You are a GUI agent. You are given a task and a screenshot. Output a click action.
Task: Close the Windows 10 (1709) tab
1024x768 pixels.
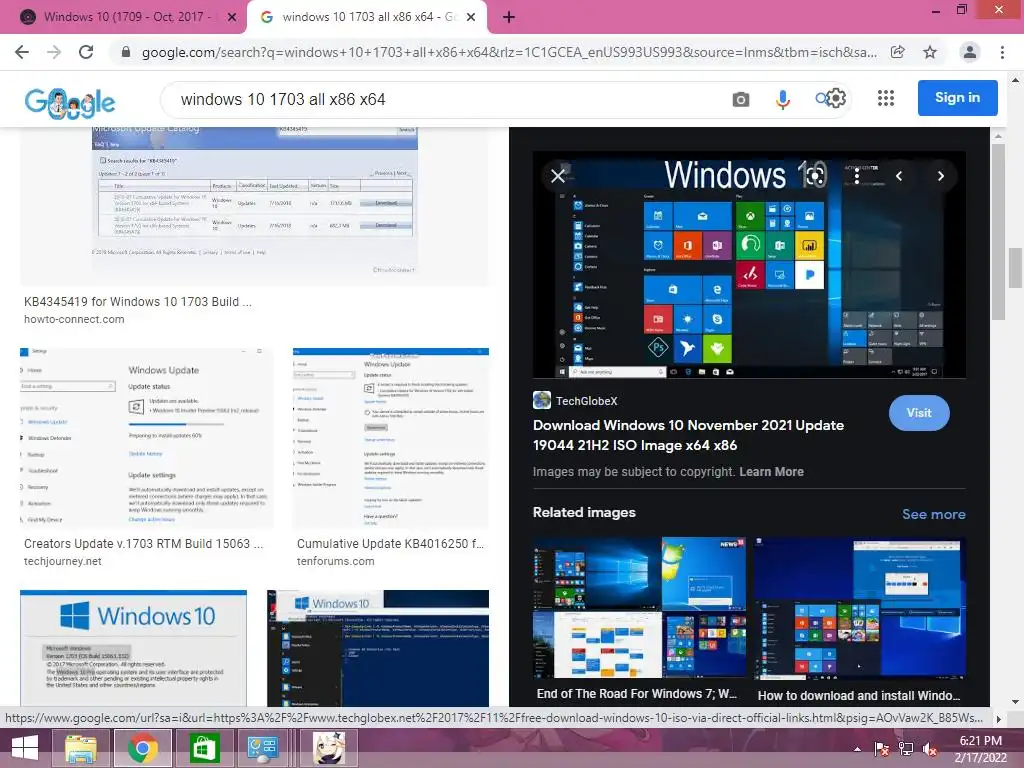coord(232,17)
